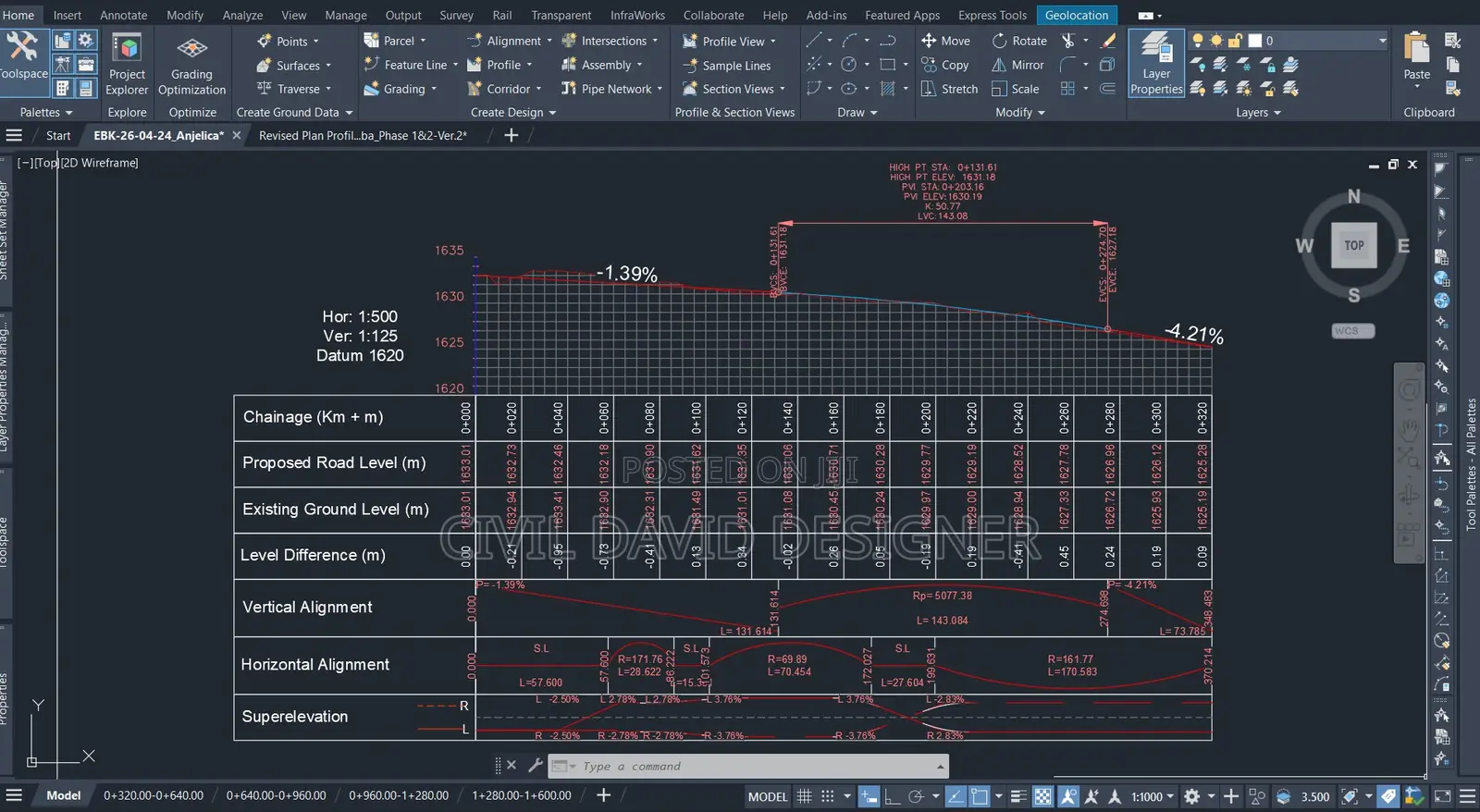
Task: Click Sample Lines button
Action: [x=727, y=65]
